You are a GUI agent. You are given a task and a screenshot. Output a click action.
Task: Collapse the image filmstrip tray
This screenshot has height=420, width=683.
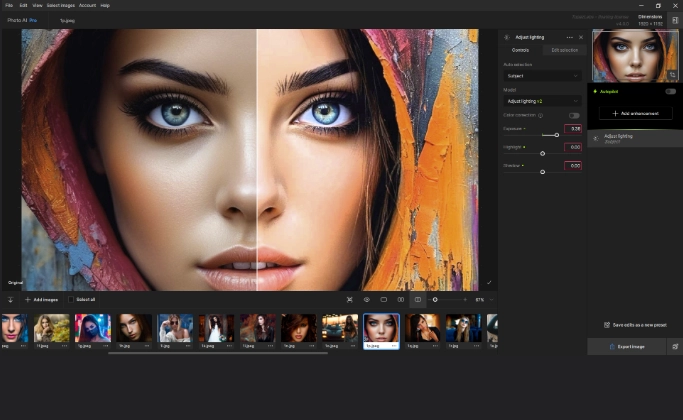tap(10, 299)
